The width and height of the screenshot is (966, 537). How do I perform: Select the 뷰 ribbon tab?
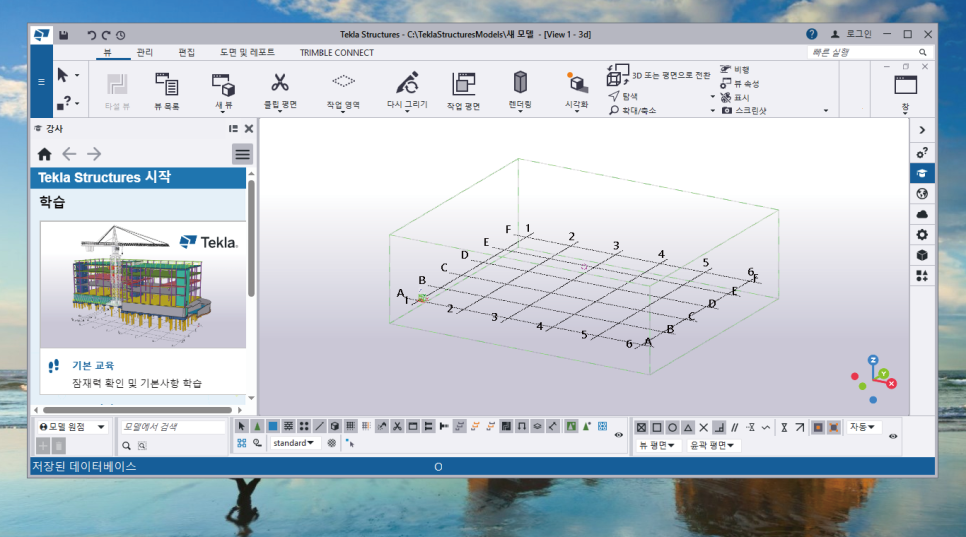107,52
